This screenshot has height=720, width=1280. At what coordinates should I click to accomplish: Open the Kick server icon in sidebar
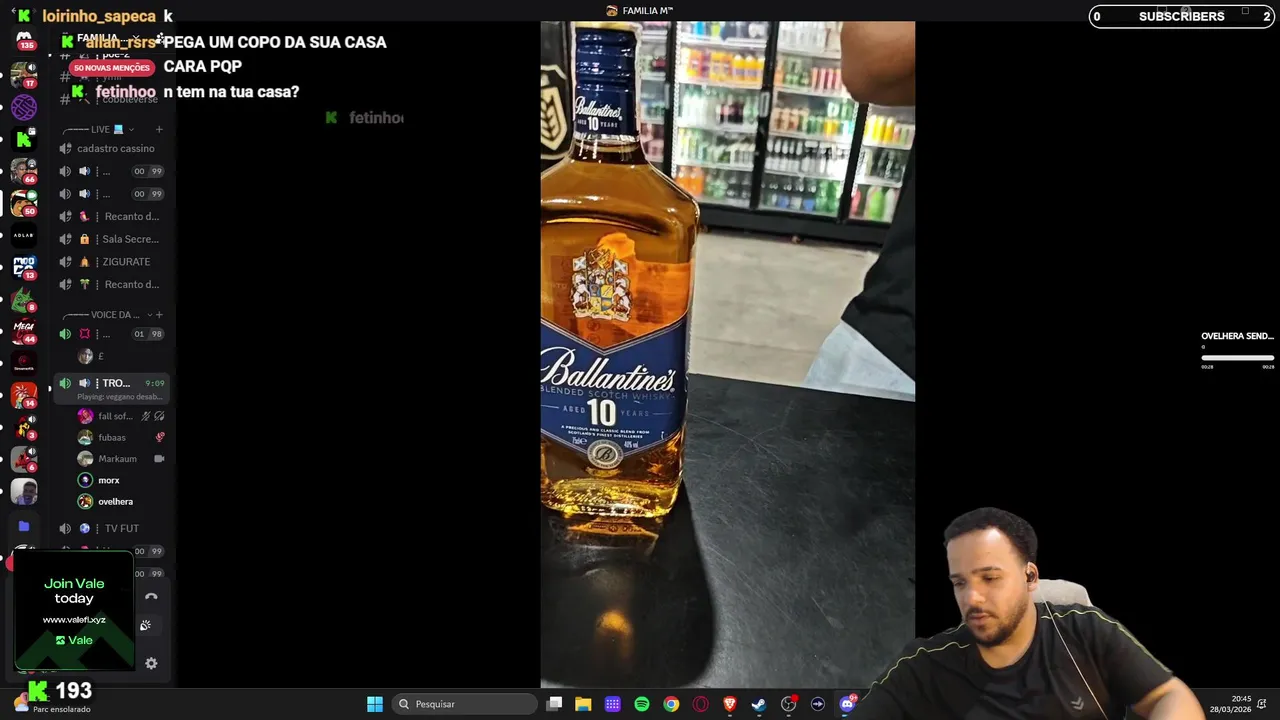[x=24, y=140]
